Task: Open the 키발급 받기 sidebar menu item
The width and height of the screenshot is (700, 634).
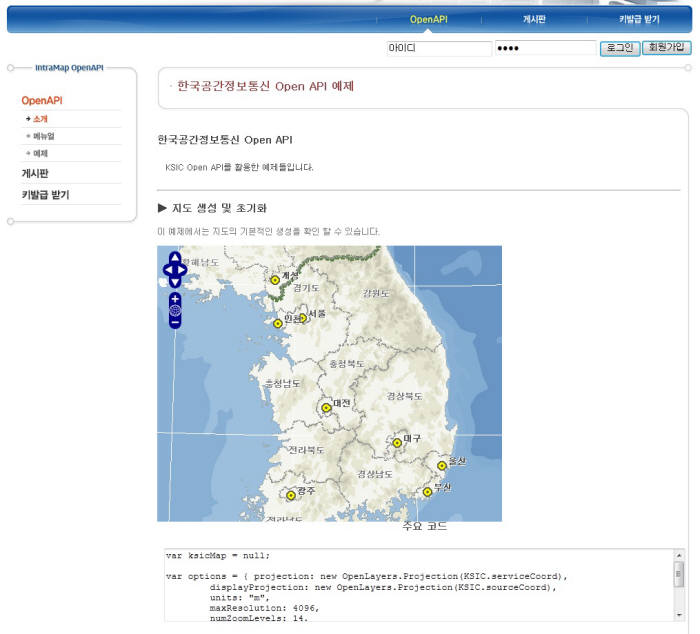Action: pos(46,195)
